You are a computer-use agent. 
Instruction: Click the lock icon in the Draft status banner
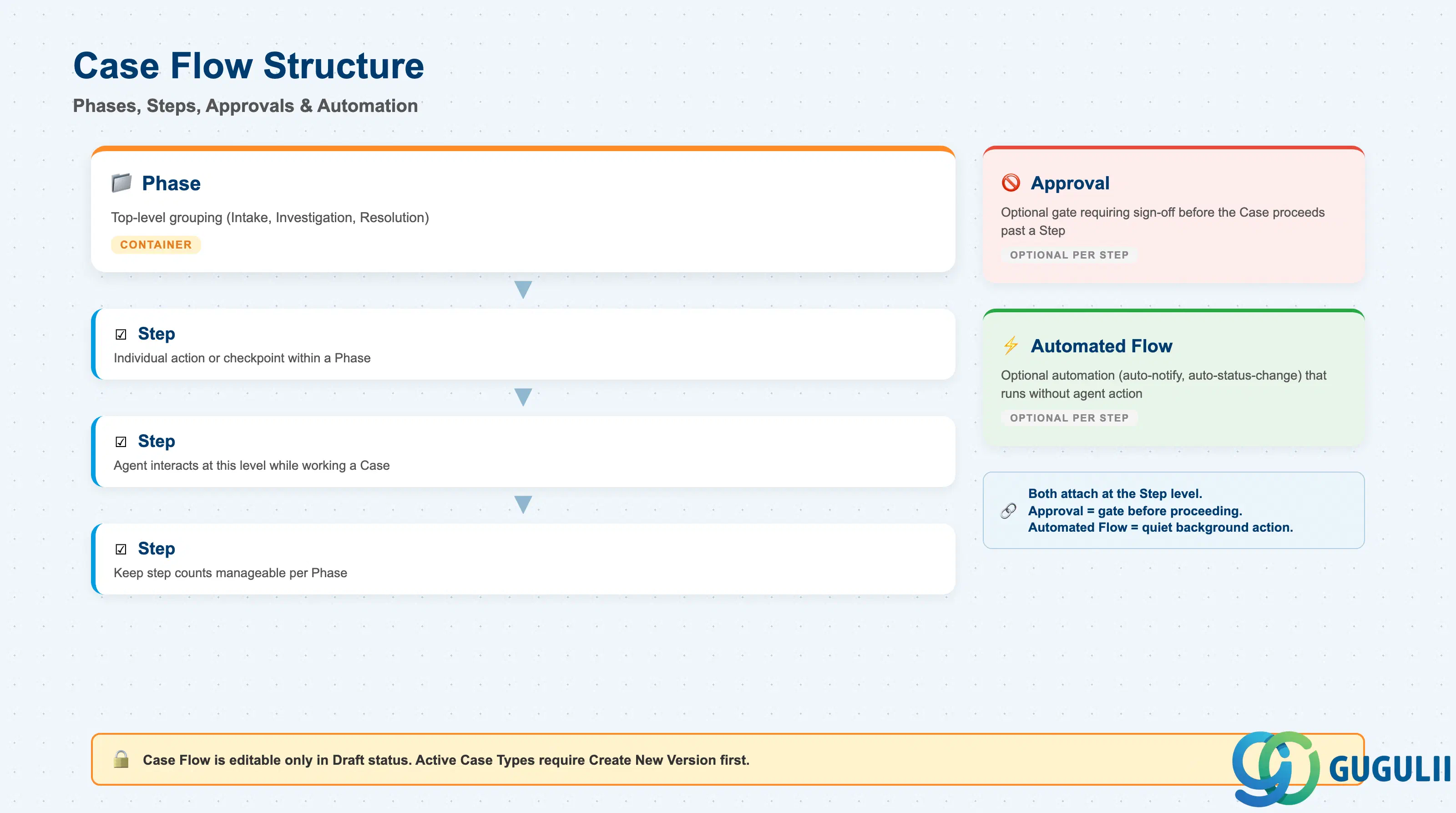pos(121,759)
